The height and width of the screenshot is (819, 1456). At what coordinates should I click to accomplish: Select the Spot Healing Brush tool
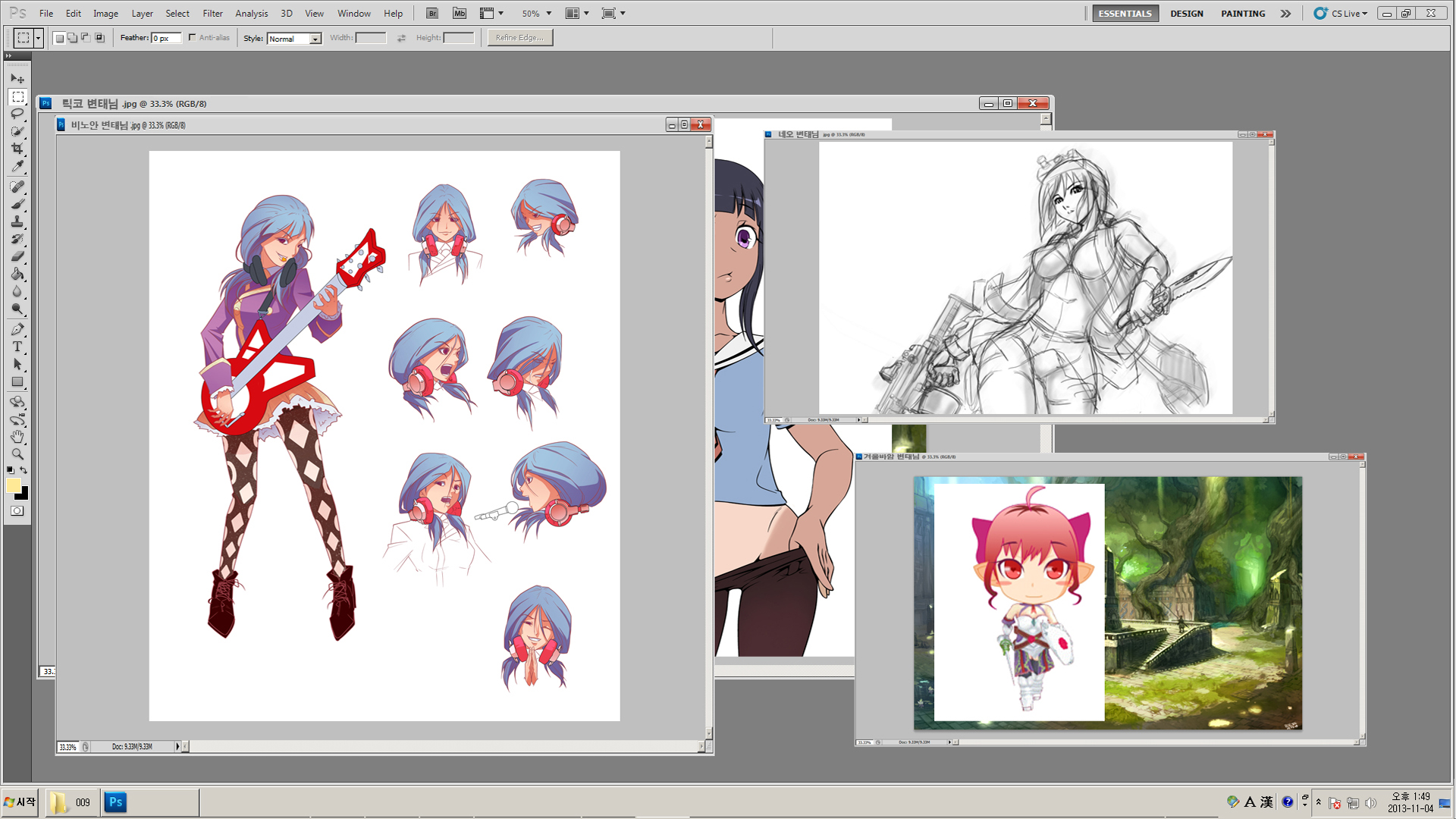pos(17,187)
